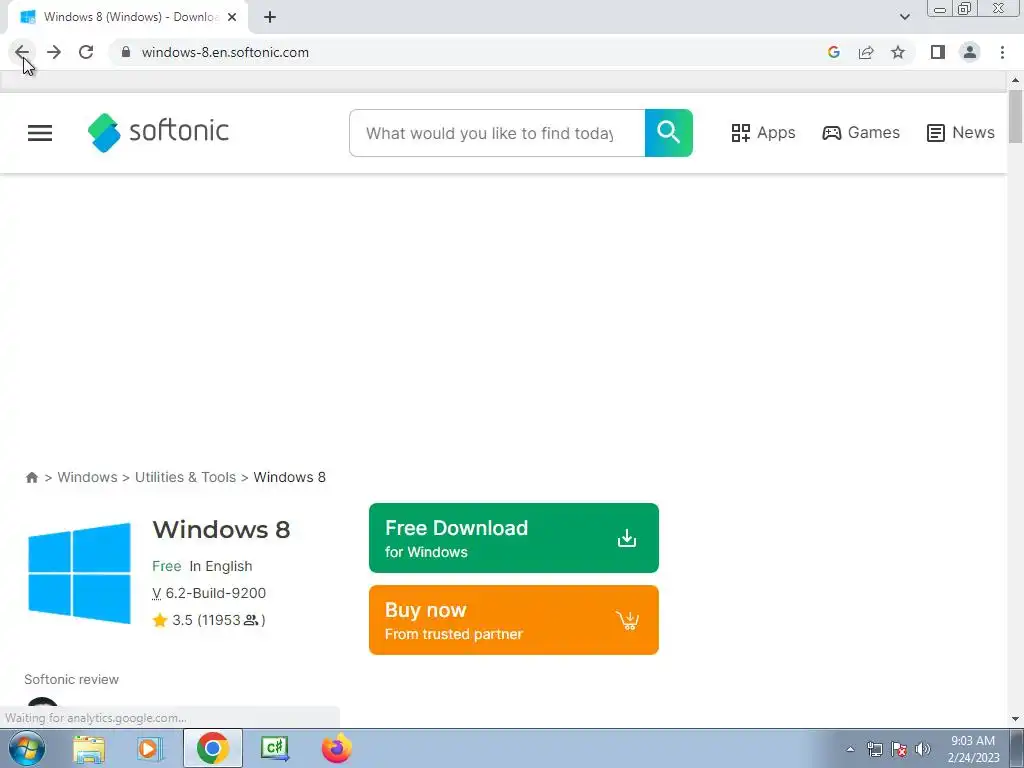Screen dimensions: 1024x768
Task: Click the Softonic logo
Action: pyautogui.click(x=158, y=132)
